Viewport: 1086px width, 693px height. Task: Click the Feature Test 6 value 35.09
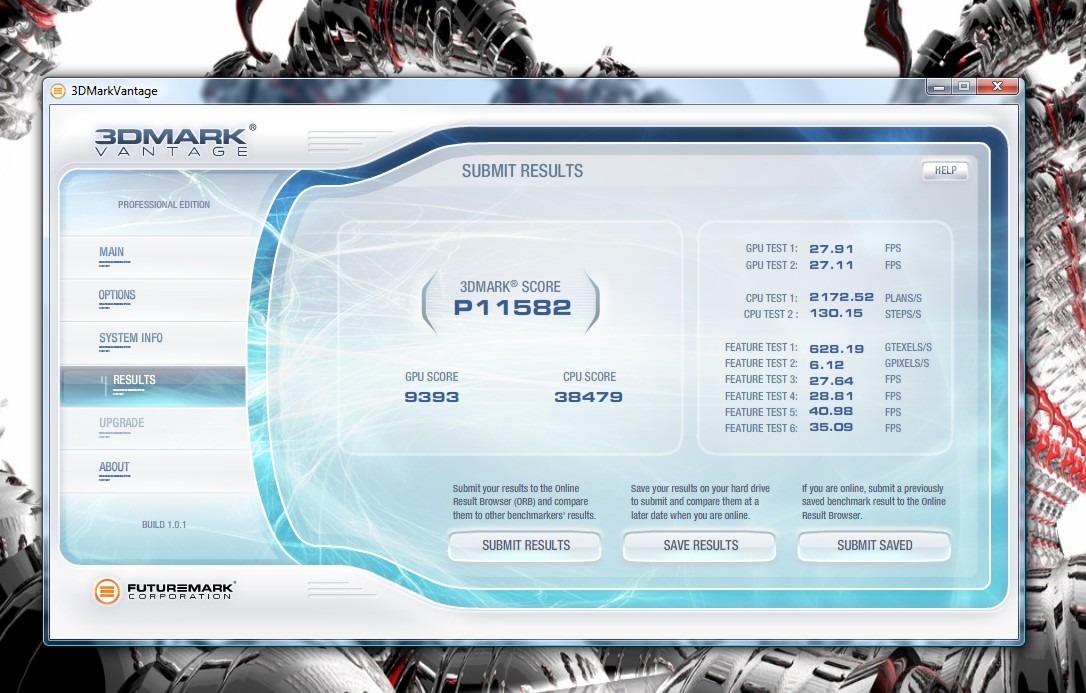tap(831, 427)
